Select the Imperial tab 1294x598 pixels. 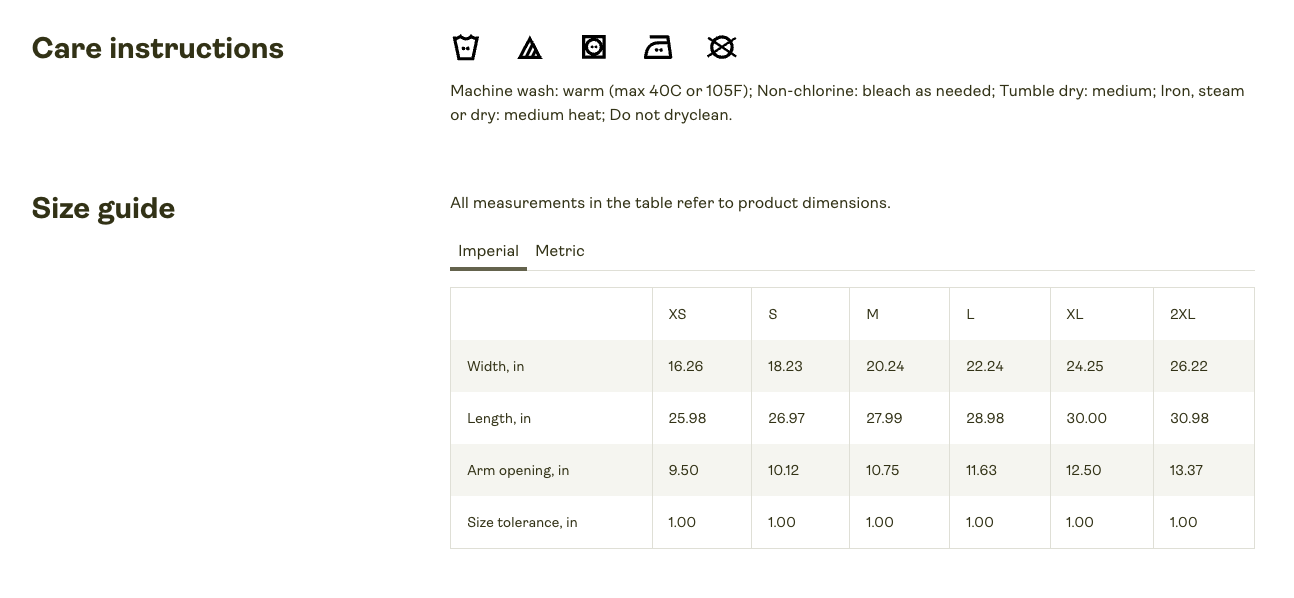(x=488, y=251)
